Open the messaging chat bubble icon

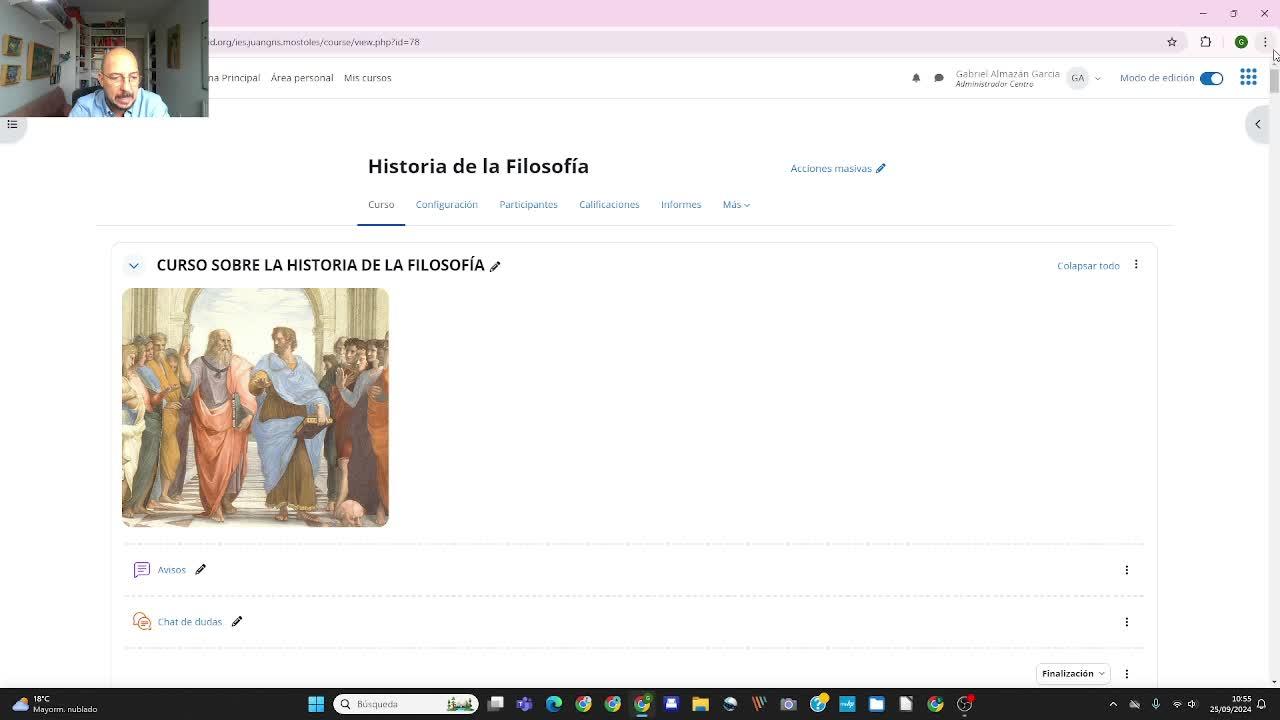click(939, 78)
